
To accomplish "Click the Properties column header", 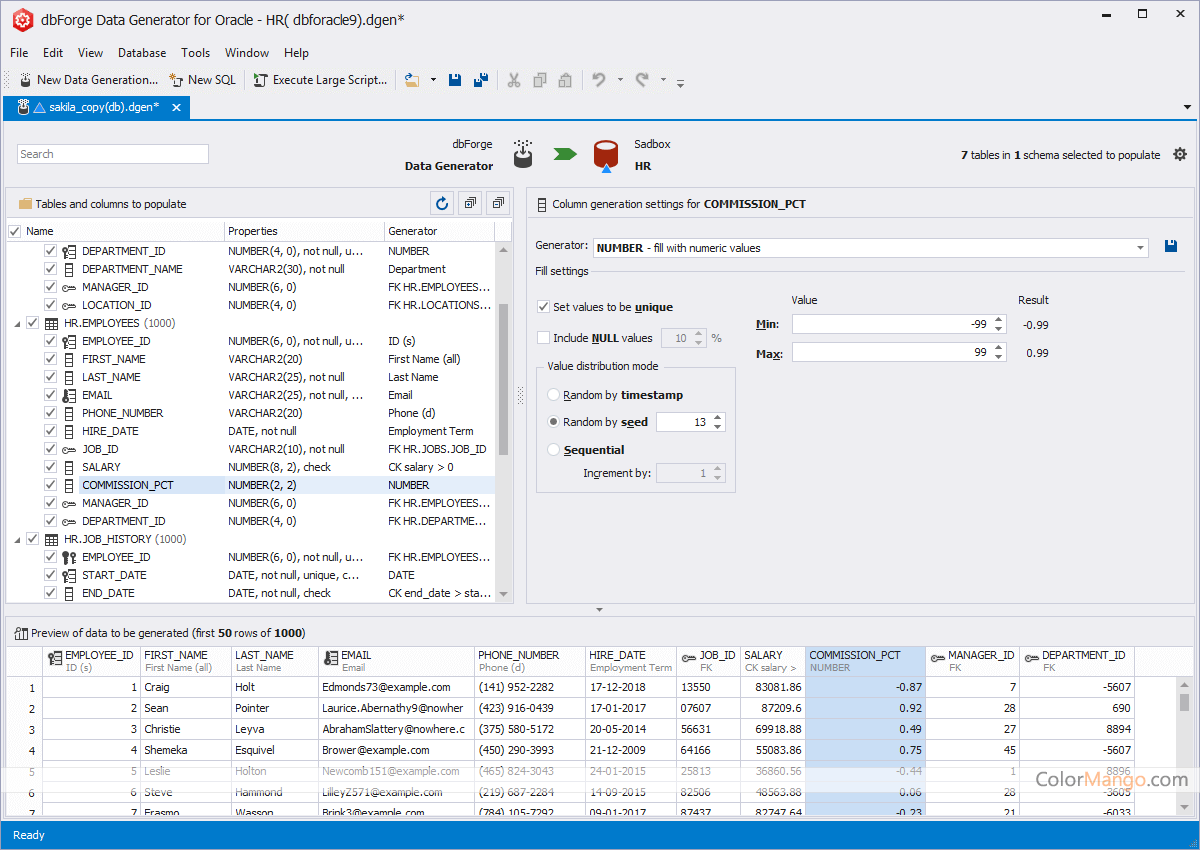I will tap(305, 231).
